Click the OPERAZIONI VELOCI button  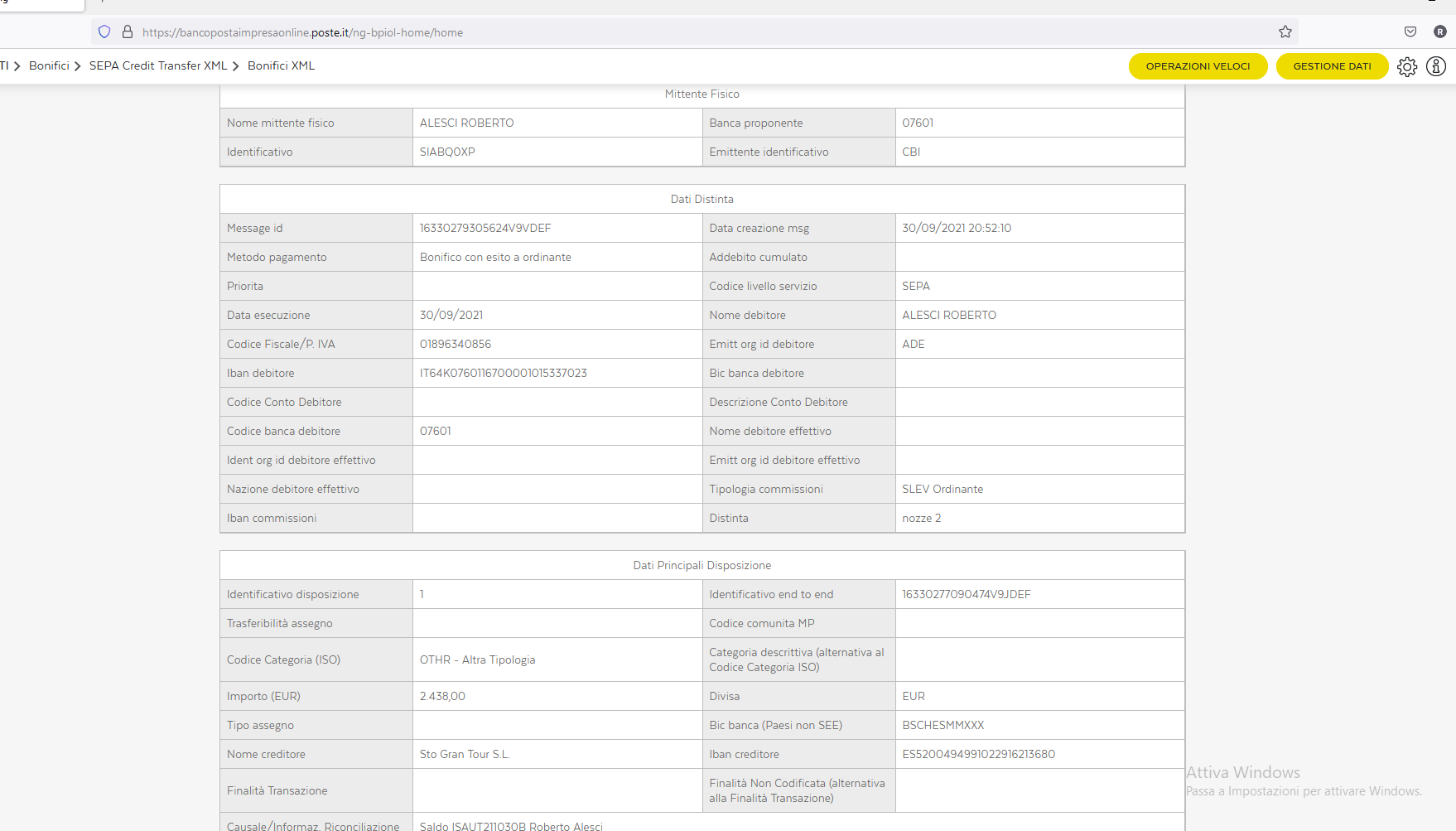click(1198, 66)
